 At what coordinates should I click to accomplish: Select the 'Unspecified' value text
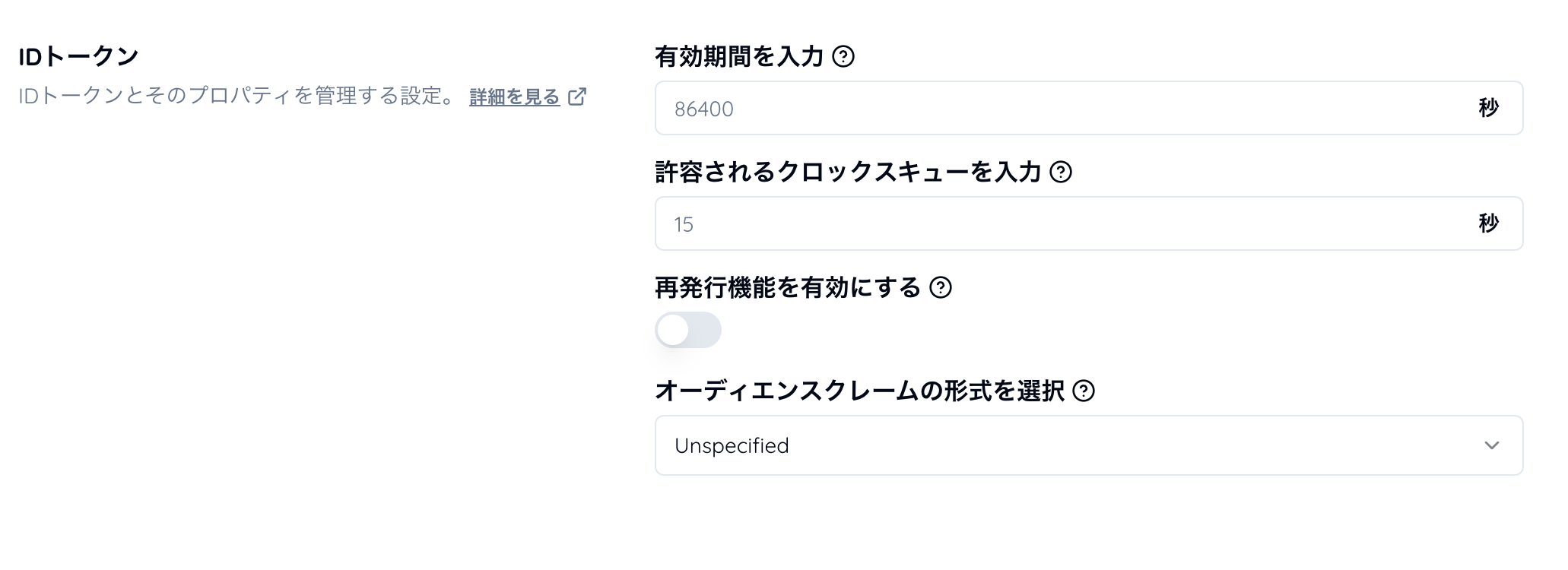[x=732, y=446]
